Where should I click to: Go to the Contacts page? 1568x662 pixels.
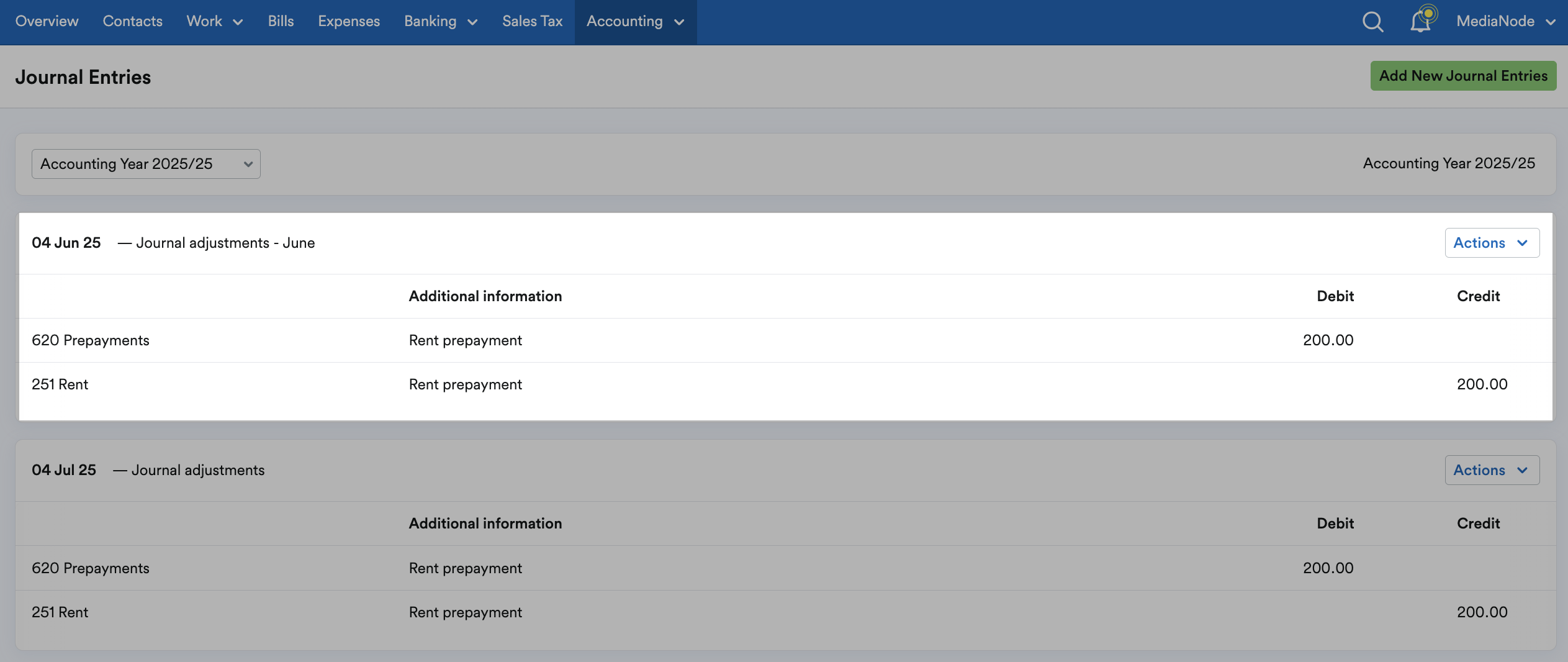click(132, 21)
